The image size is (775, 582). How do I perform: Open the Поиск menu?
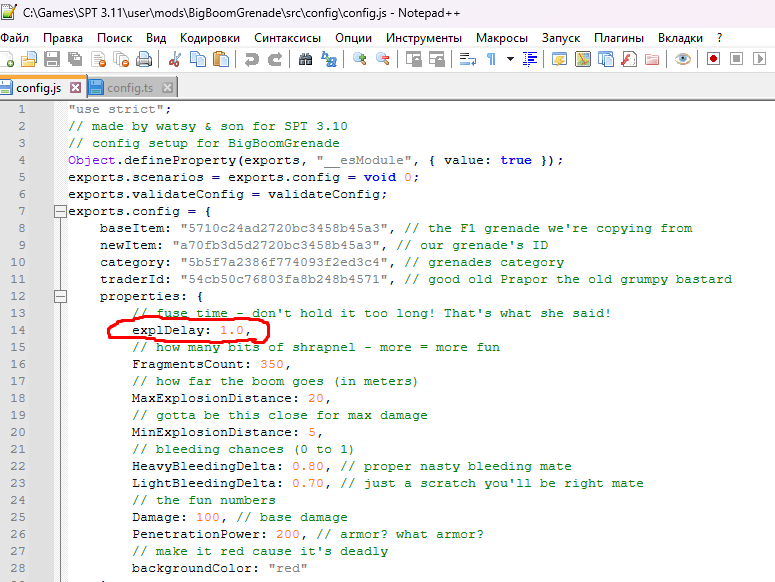[115, 38]
